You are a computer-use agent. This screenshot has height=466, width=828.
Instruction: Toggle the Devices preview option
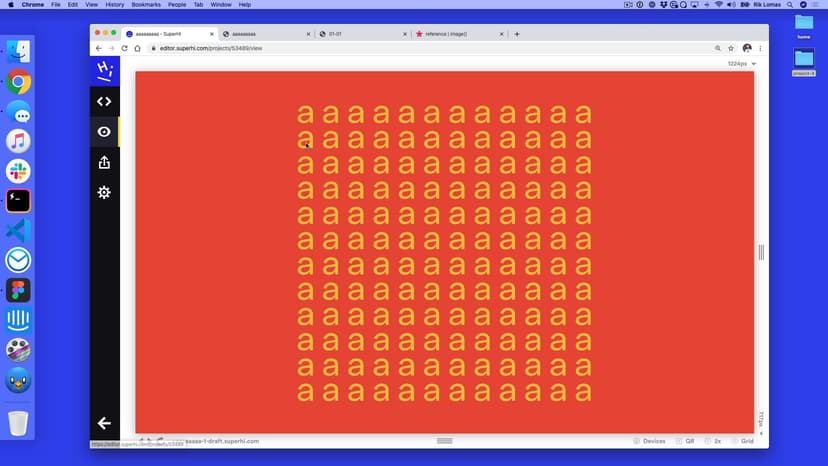(x=649, y=441)
